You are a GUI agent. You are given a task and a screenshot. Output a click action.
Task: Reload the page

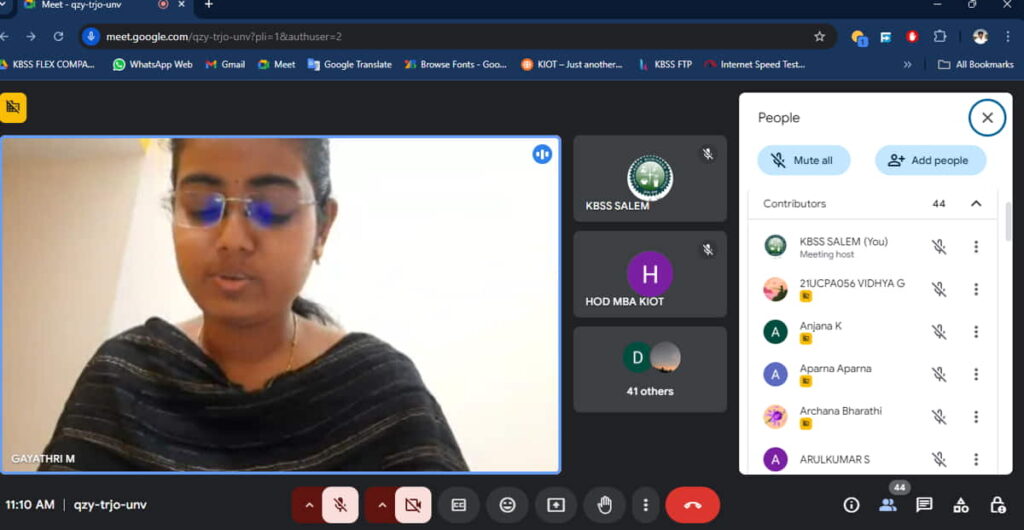pyautogui.click(x=58, y=37)
